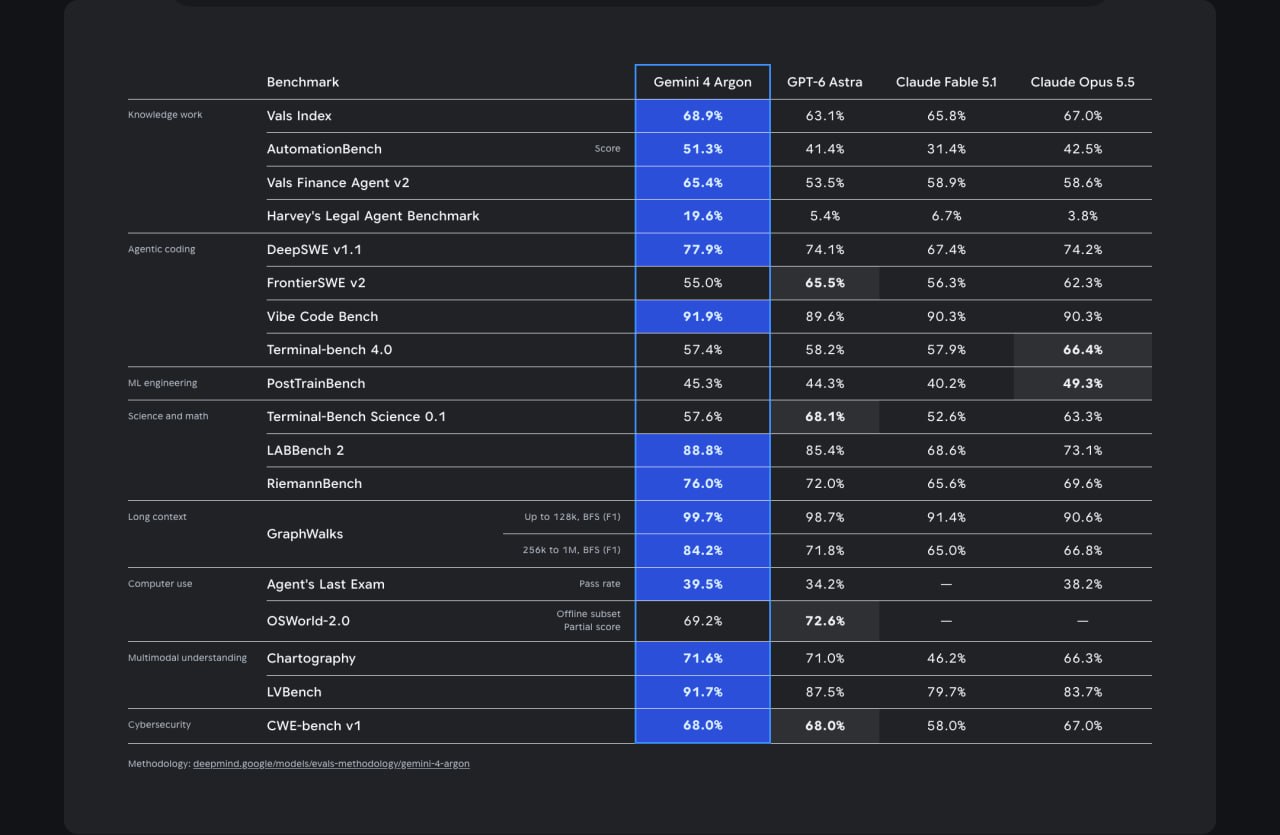Select the LABBench 2 label
This screenshot has width=1280, height=835.
pyautogui.click(x=305, y=451)
